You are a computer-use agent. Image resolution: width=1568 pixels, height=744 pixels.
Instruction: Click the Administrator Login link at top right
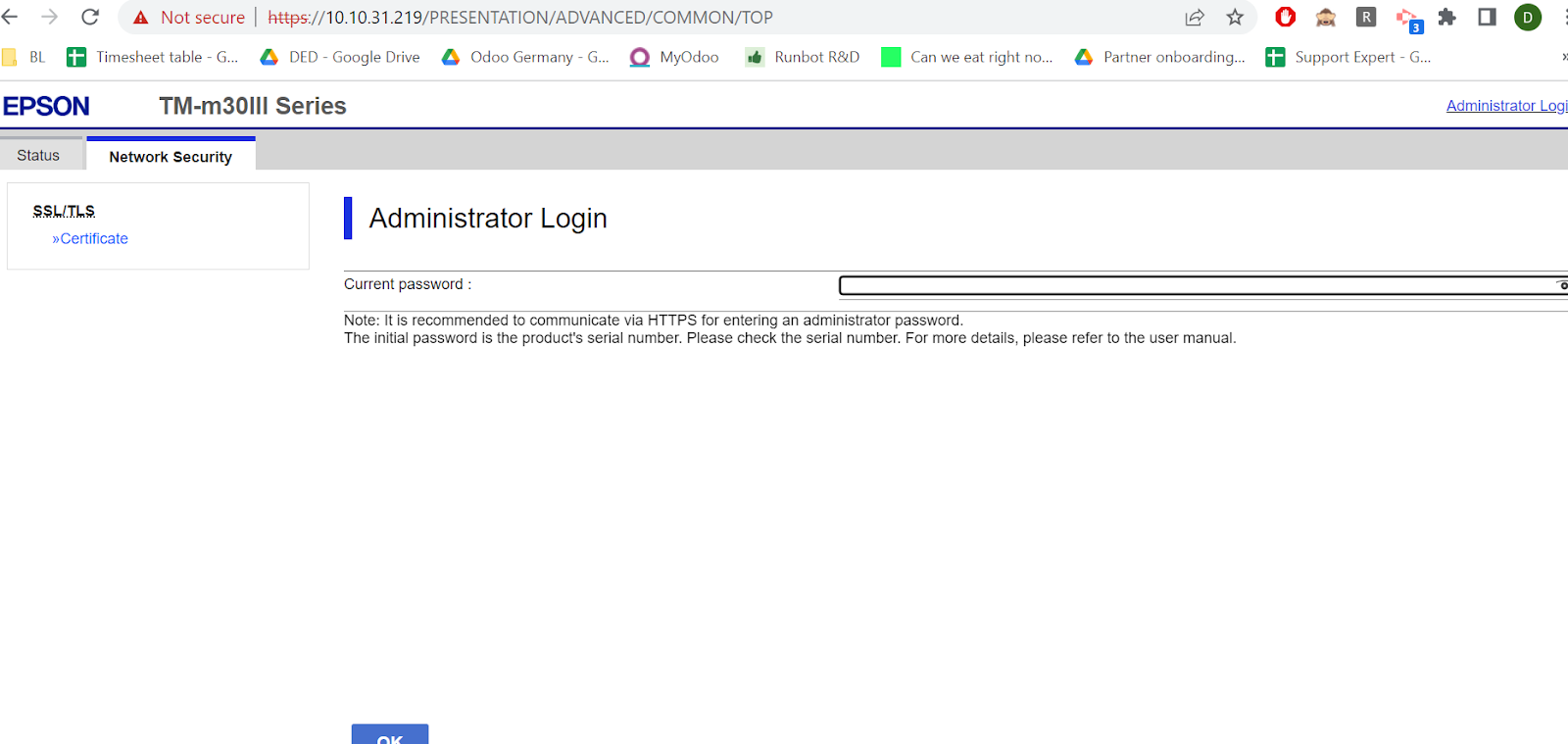[1507, 105]
